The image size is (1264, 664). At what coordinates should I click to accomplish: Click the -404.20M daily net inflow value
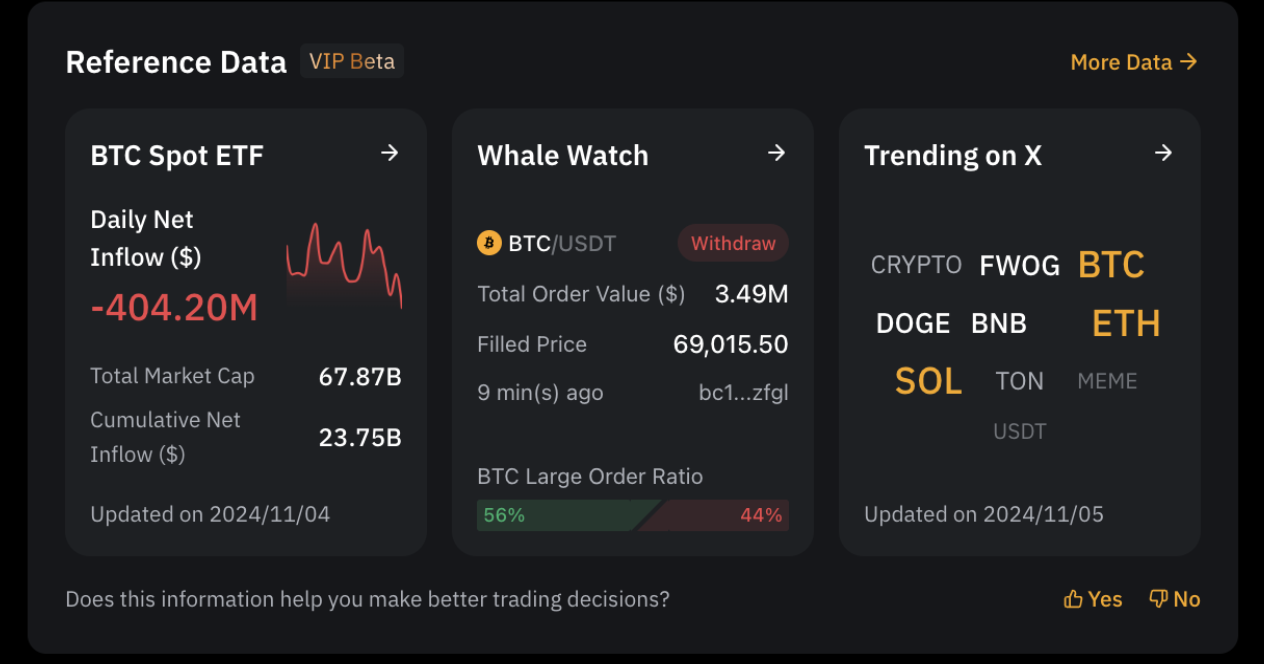[174, 308]
